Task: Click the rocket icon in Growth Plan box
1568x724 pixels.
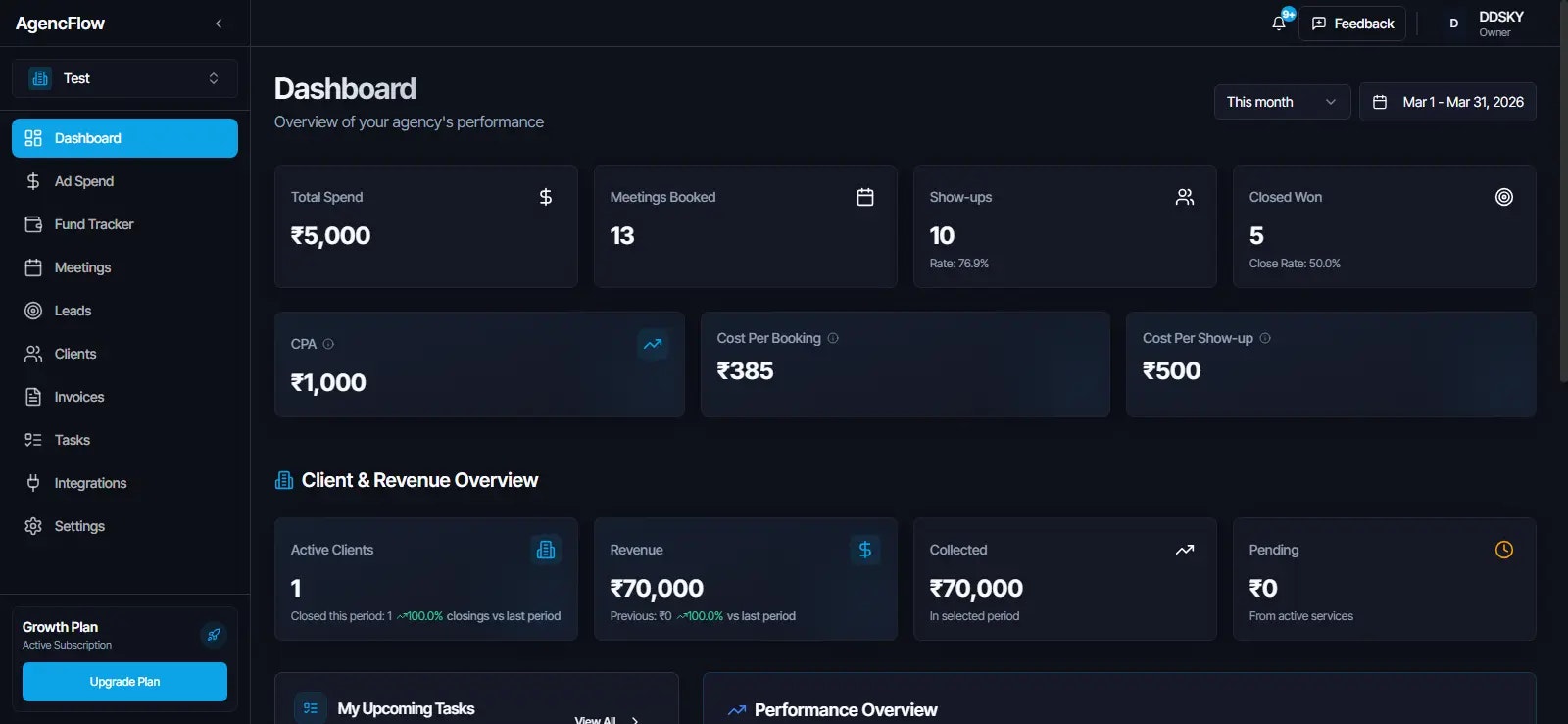Action: coord(214,635)
